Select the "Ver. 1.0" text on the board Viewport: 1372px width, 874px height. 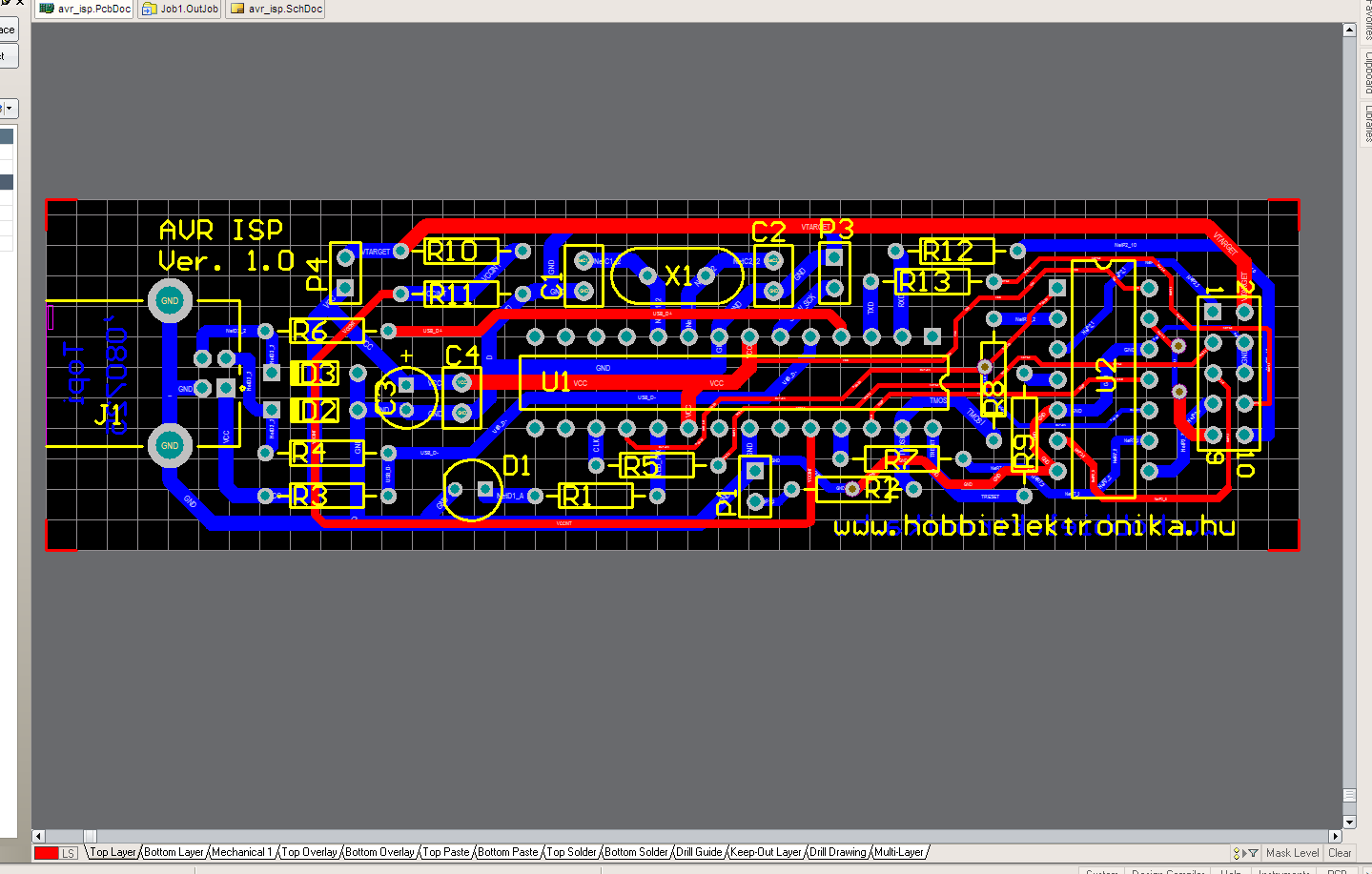click(x=227, y=261)
